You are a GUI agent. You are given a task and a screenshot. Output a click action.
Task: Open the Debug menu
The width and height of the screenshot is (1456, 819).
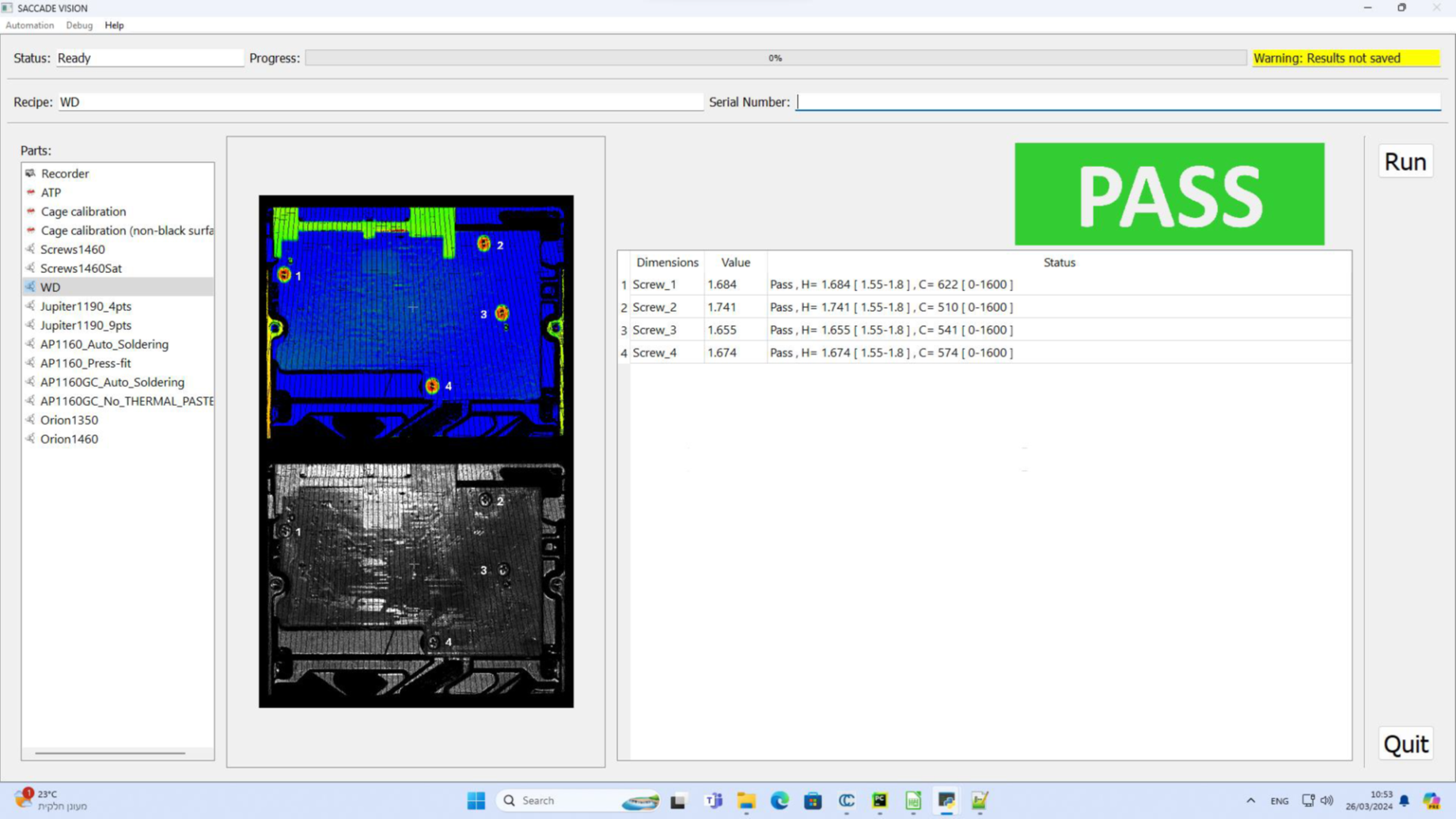click(79, 25)
